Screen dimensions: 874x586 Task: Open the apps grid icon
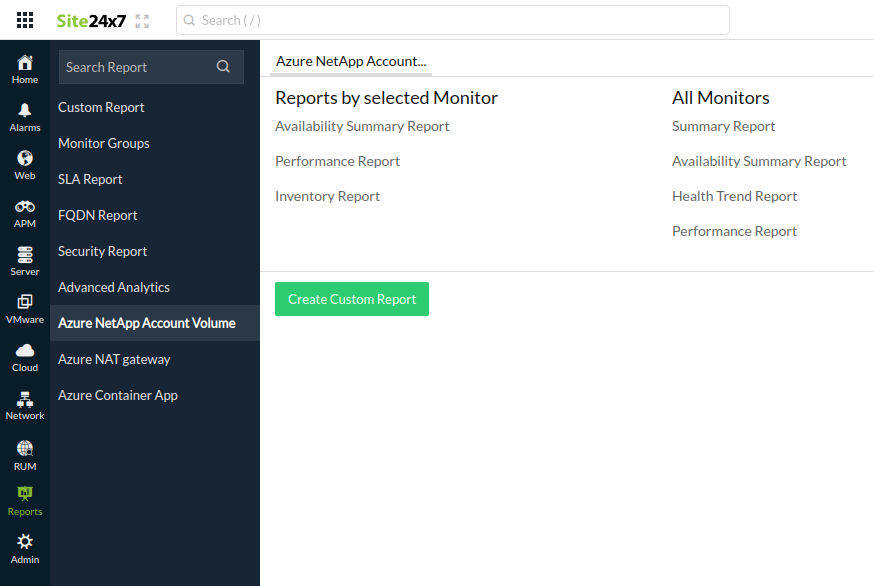[24, 19]
